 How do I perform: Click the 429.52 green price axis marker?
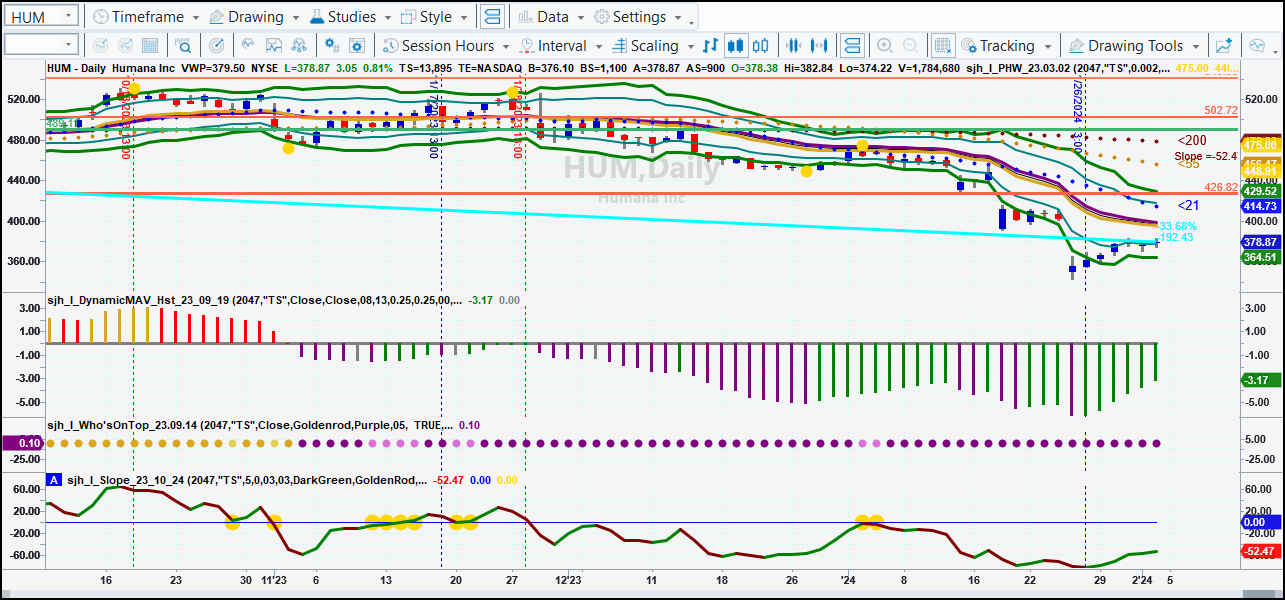click(x=1260, y=191)
